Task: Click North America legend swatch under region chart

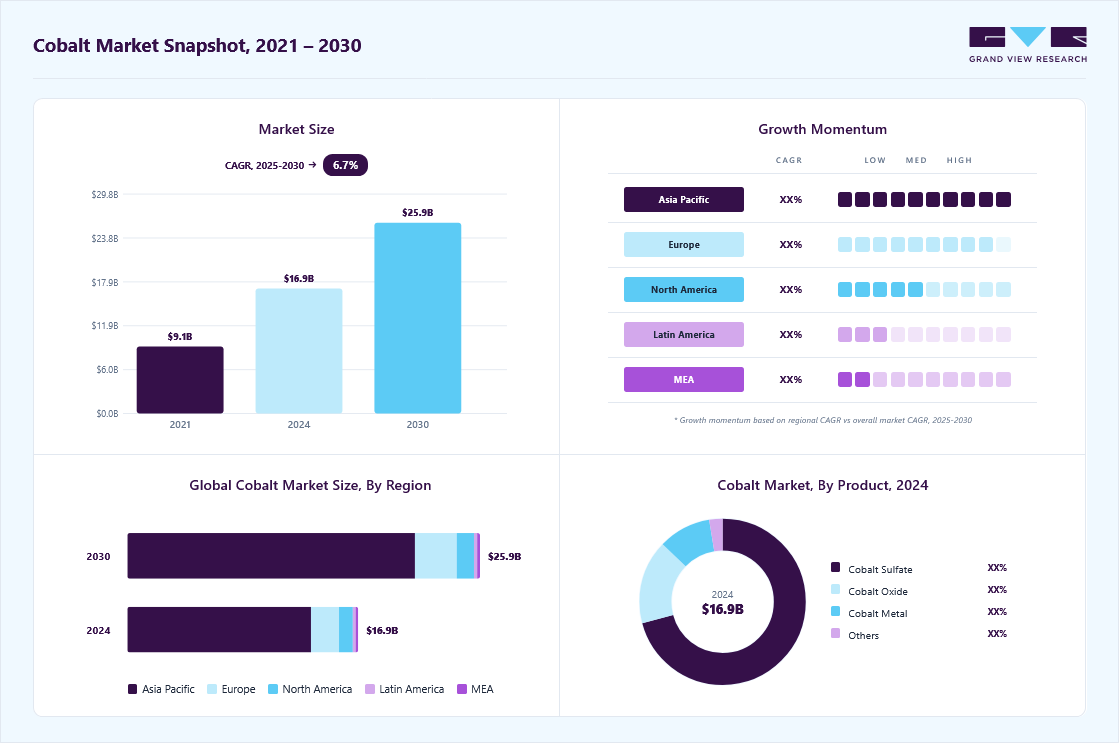Action: coord(273,689)
